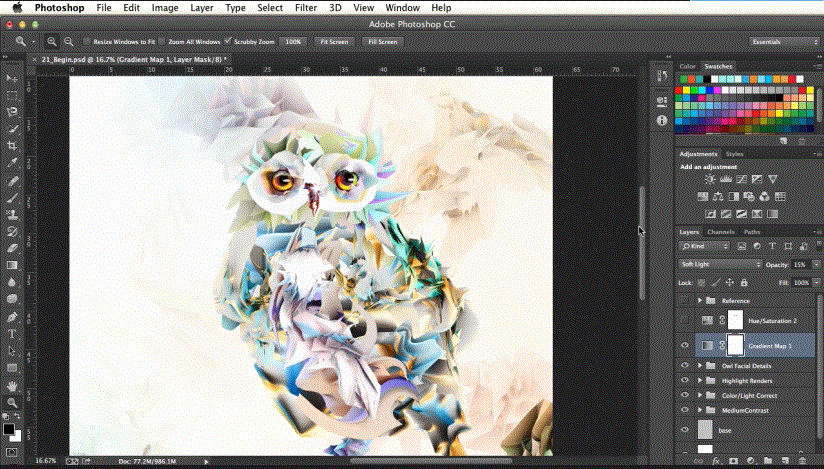
Task: Add a Color Balance adjustment
Action: coord(718,197)
